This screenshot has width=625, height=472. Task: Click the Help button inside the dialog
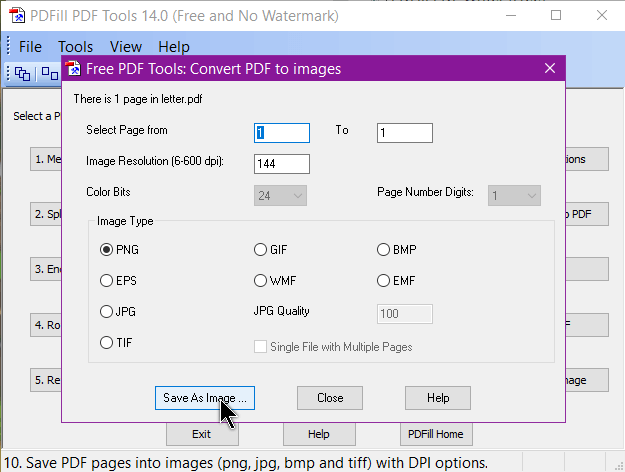point(438,398)
